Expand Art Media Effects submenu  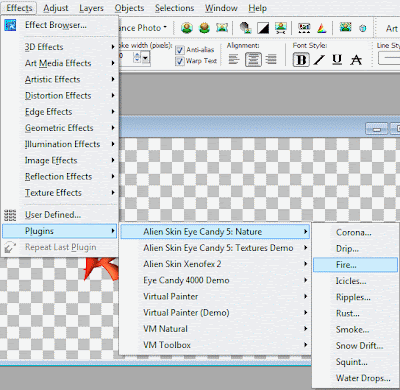point(59,63)
